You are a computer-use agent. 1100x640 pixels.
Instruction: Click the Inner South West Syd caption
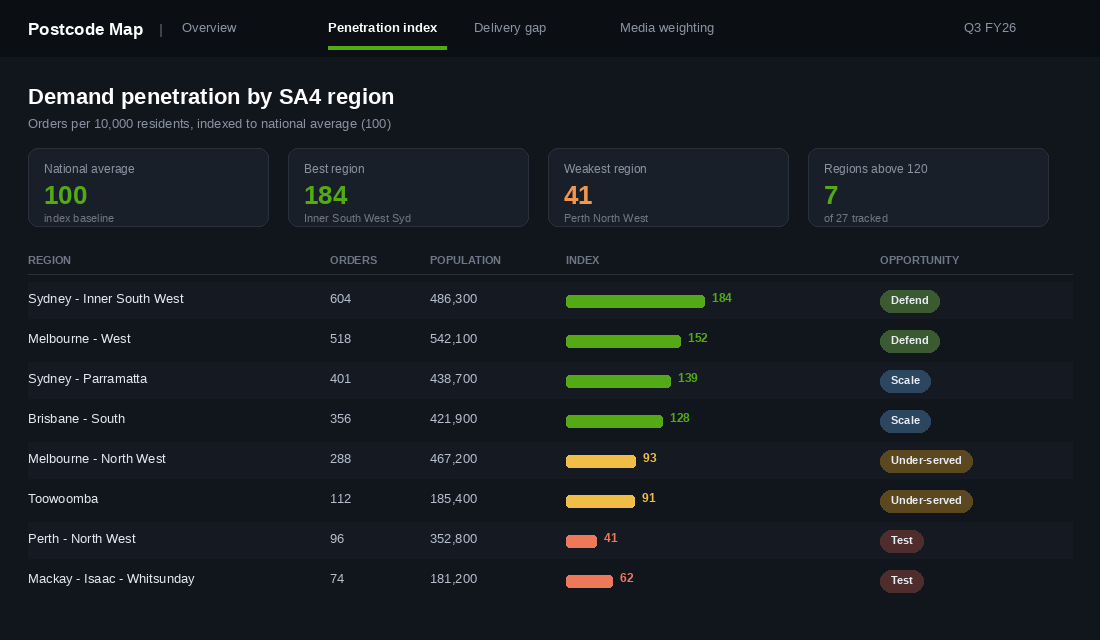tap(357, 218)
